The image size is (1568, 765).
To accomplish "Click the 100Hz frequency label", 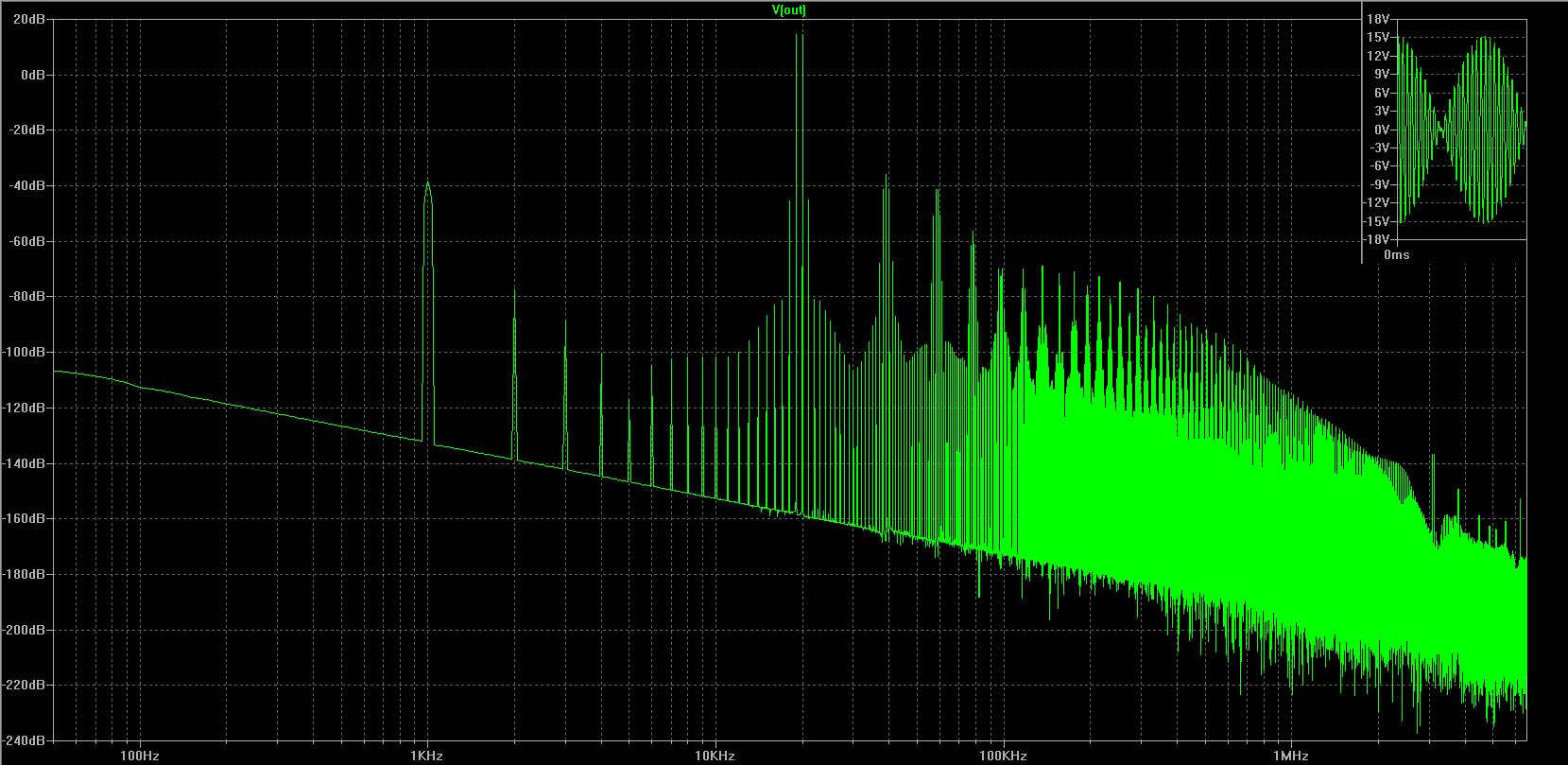I will coord(140,756).
